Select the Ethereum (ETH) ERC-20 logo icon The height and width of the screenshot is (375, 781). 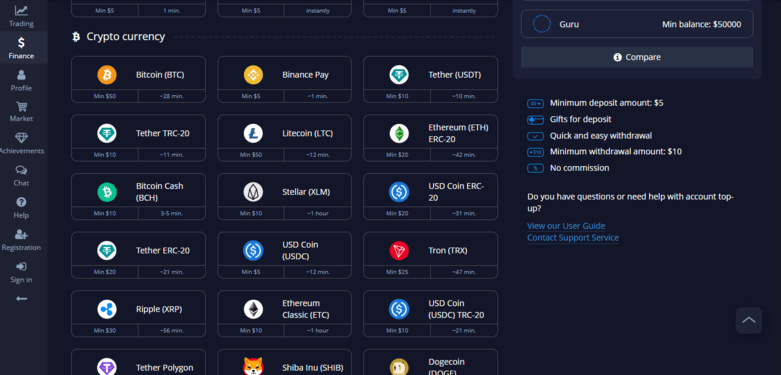click(x=399, y=133)
